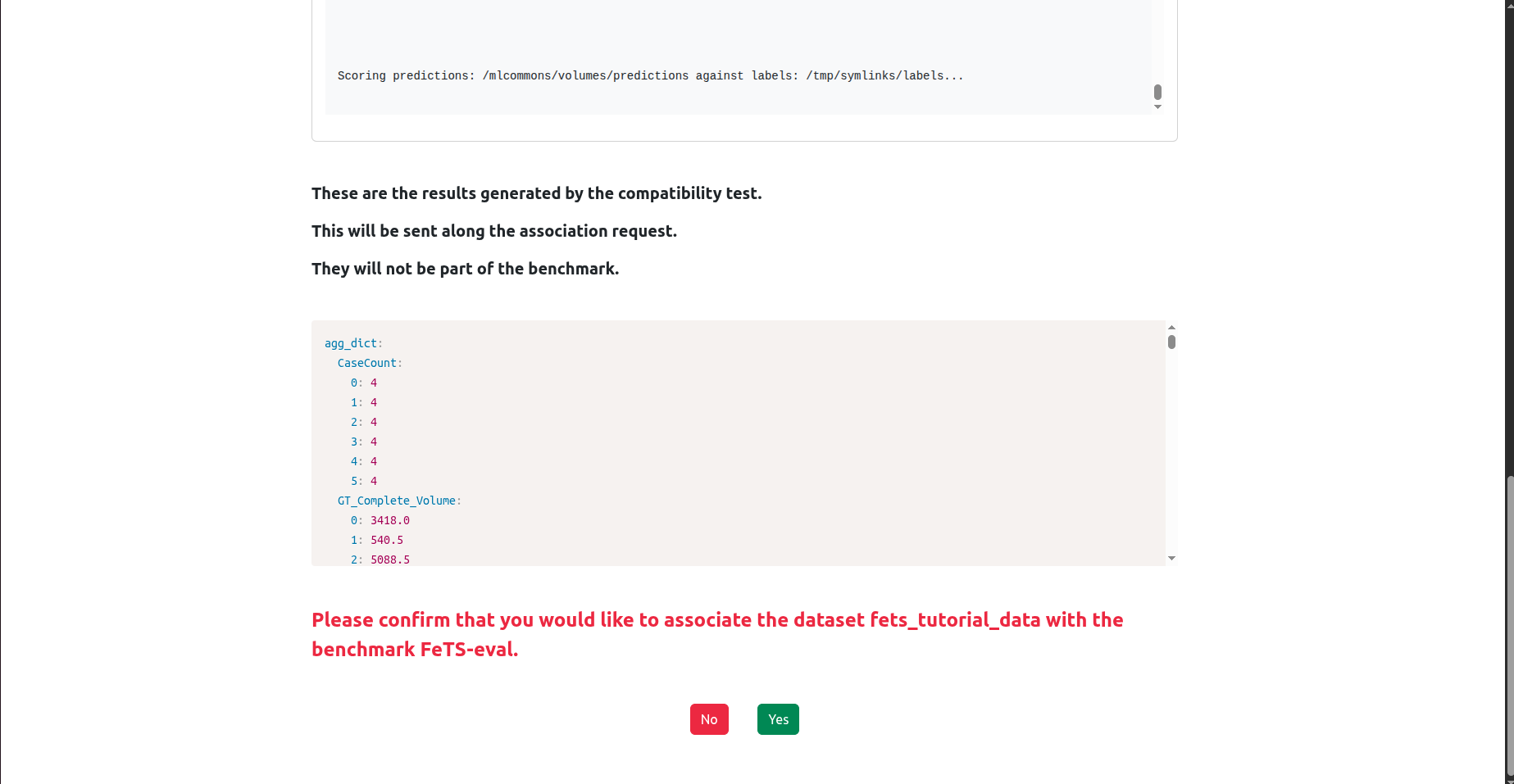Click the results box scrollbar thumb
1514x784 pixels.
tap(1171, 342)
